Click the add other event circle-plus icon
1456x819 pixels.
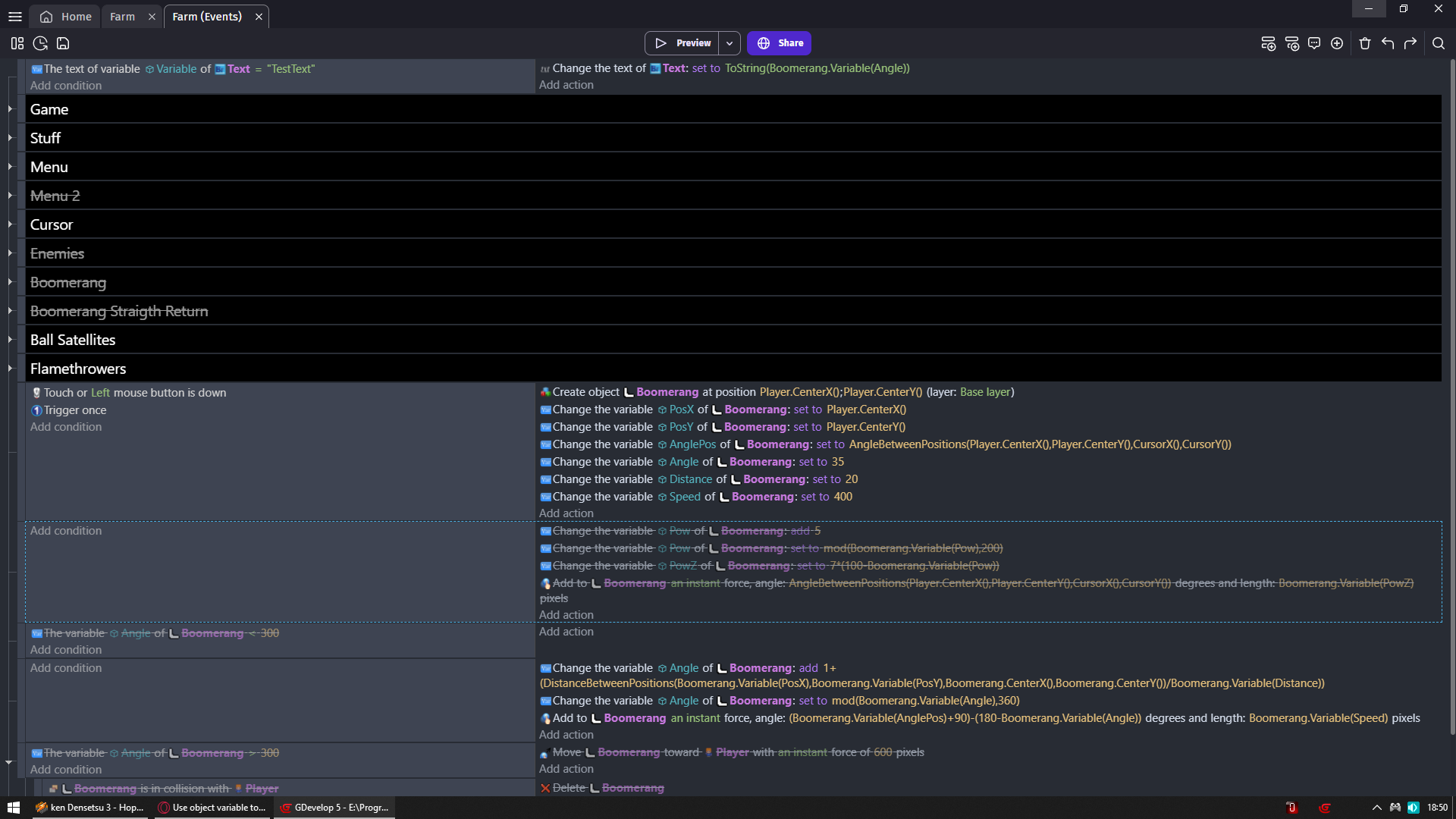1337,43
